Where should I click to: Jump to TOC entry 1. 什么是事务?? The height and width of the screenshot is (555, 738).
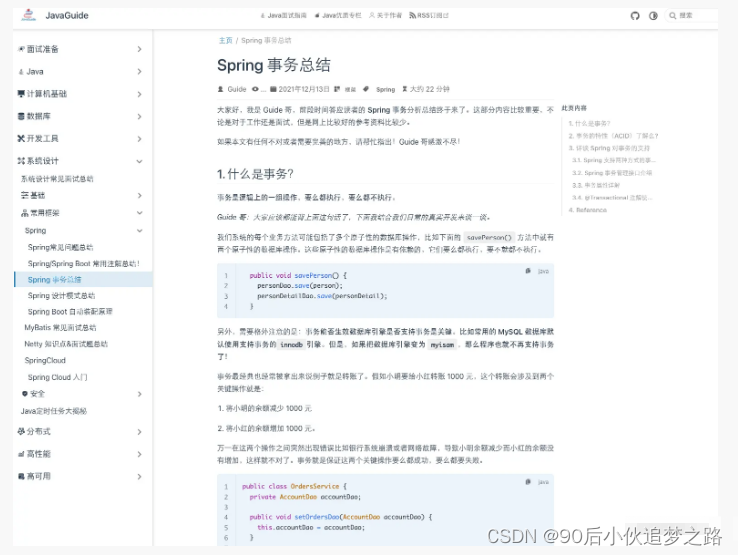click(x=589, y=123)
